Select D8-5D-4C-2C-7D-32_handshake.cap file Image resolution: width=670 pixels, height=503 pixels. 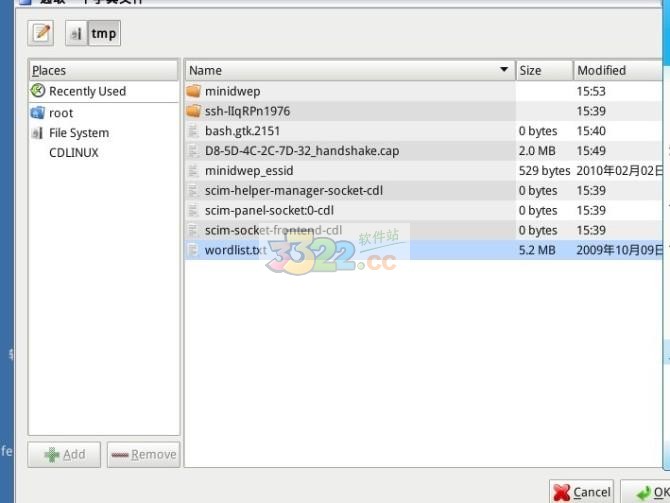302,151
